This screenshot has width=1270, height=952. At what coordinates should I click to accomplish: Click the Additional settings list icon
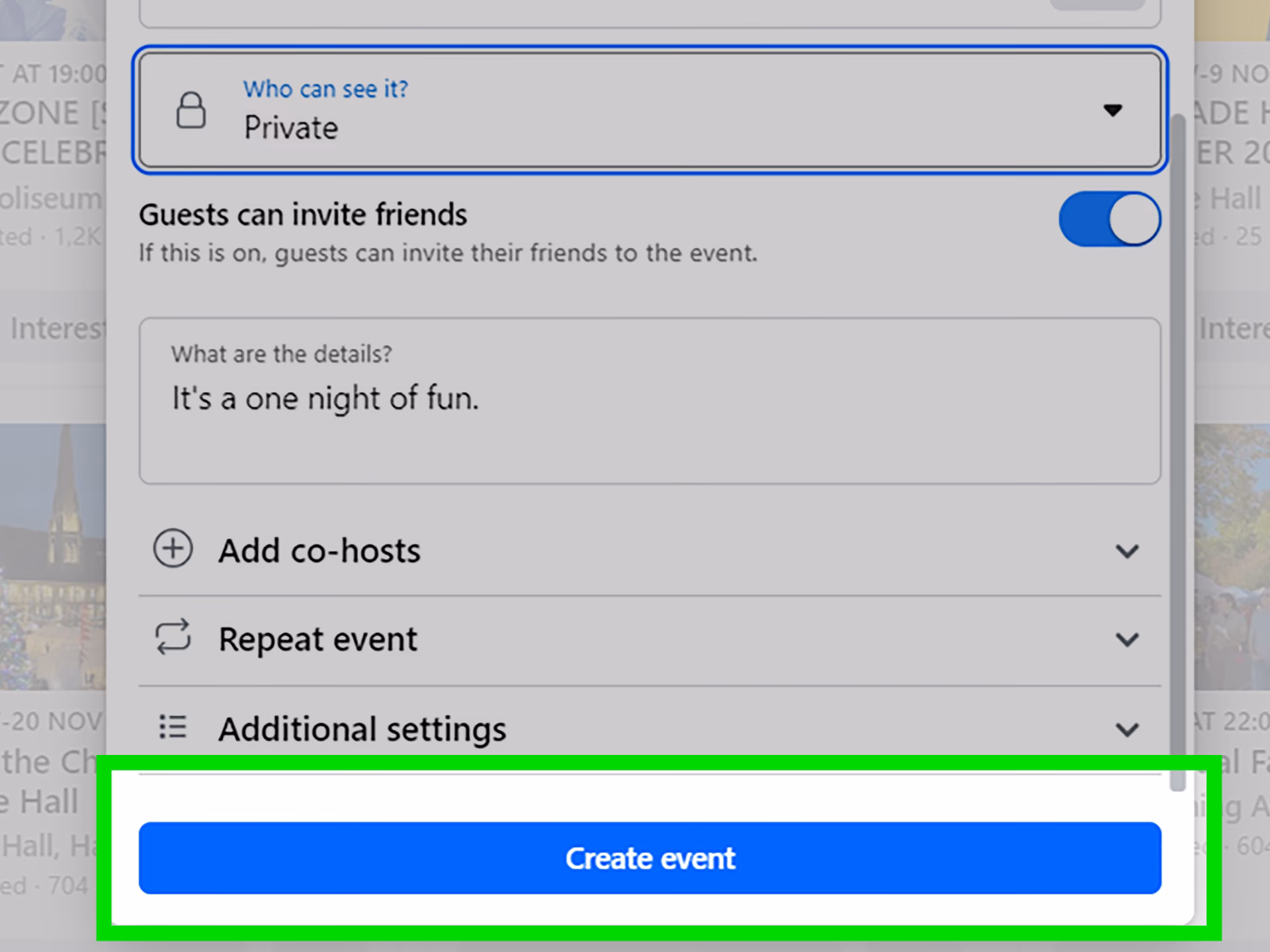coord(173,727)
